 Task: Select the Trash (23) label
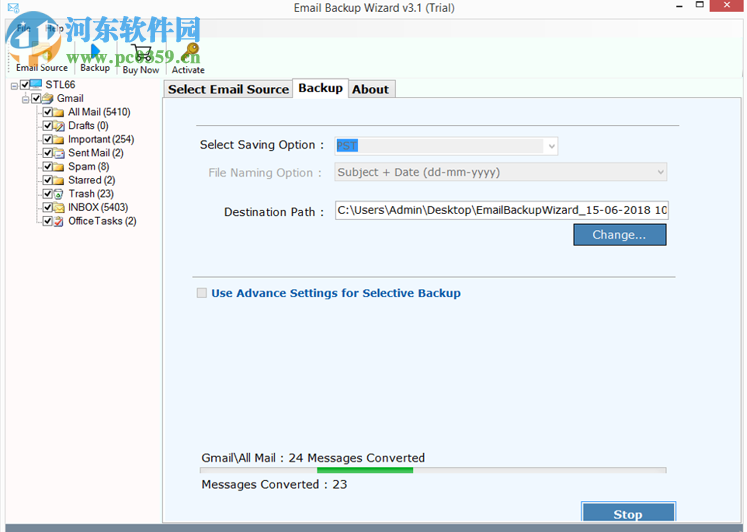point(91,194)
